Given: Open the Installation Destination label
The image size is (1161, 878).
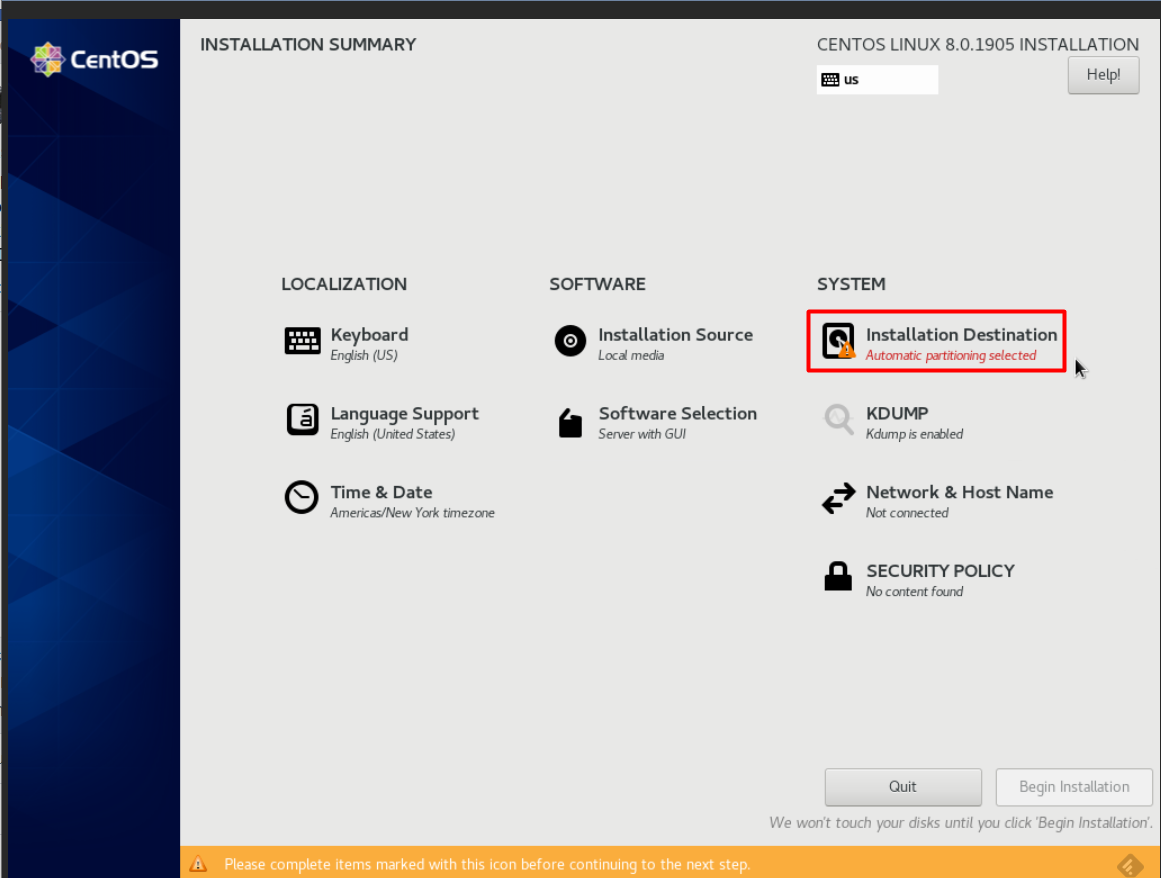Looking at the screenshot, I should [x=961, y=335].
